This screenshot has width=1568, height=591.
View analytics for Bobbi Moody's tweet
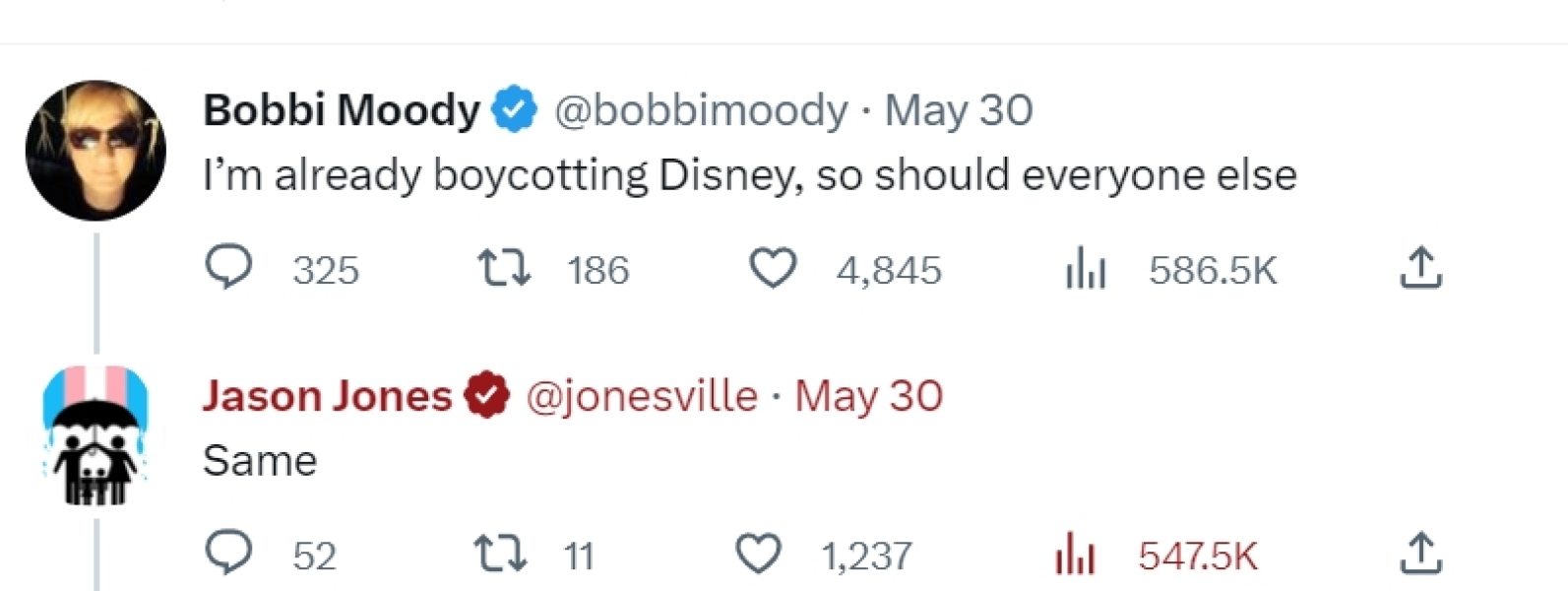coord(1086,269)
